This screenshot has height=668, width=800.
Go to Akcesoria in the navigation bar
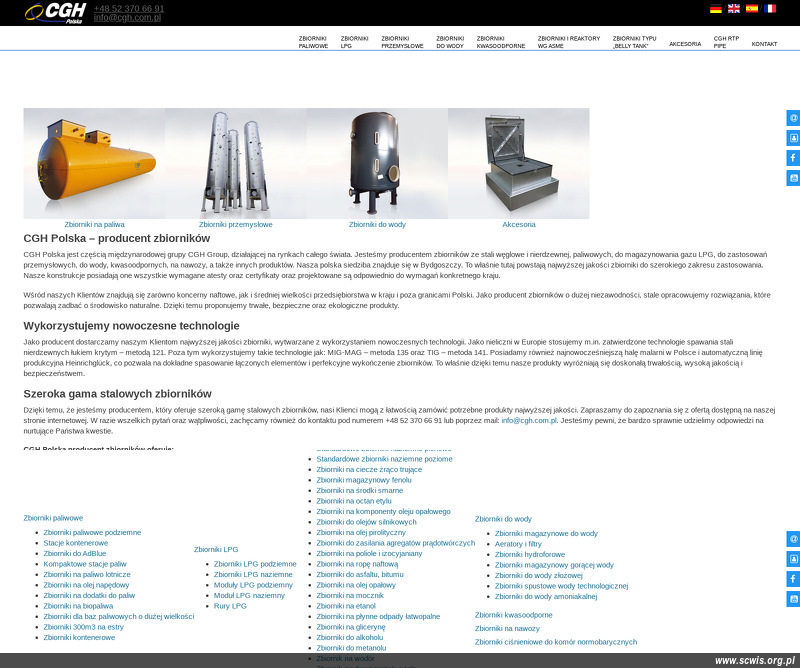point(685,44)
